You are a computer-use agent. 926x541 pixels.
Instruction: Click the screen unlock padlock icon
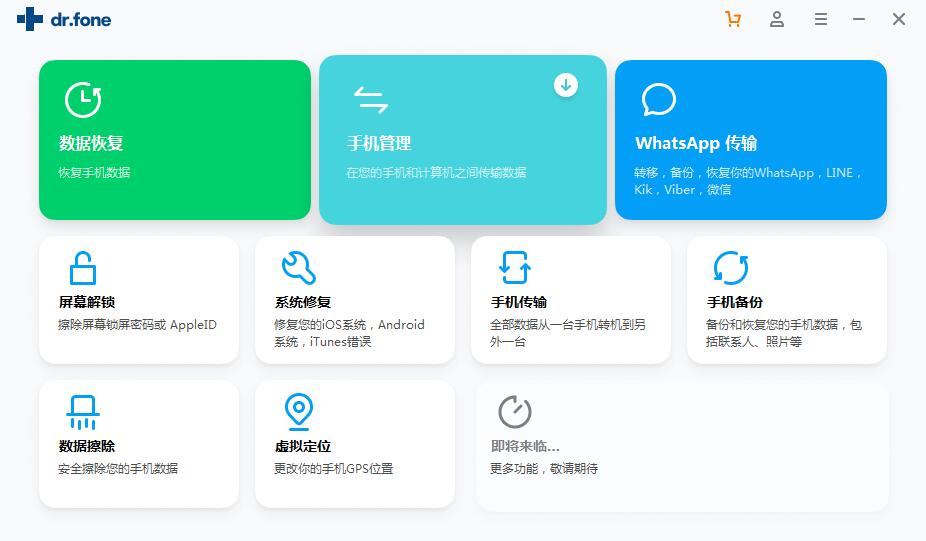pyautogui.click(x=83, y=268)
